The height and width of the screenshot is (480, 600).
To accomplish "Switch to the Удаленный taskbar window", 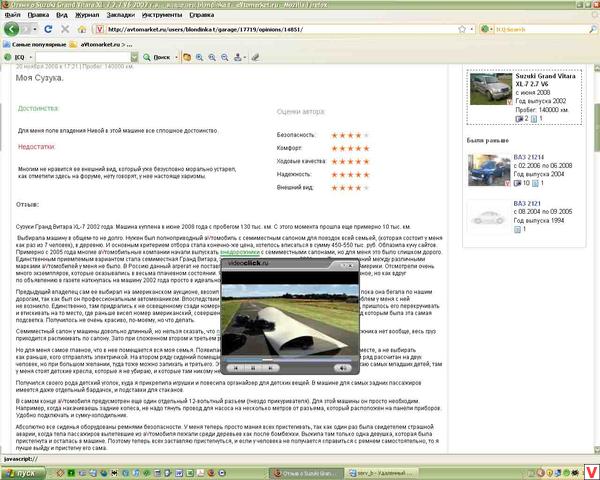I will 380,473.
